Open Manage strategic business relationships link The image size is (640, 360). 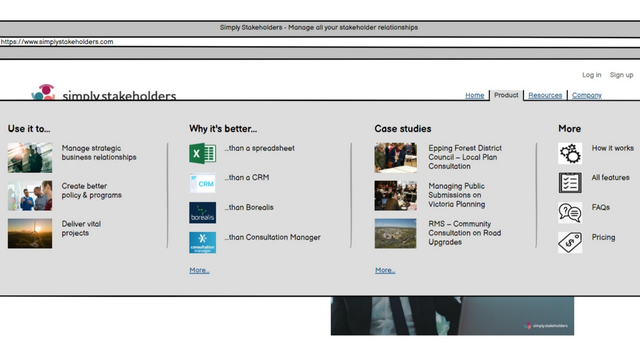99,153
